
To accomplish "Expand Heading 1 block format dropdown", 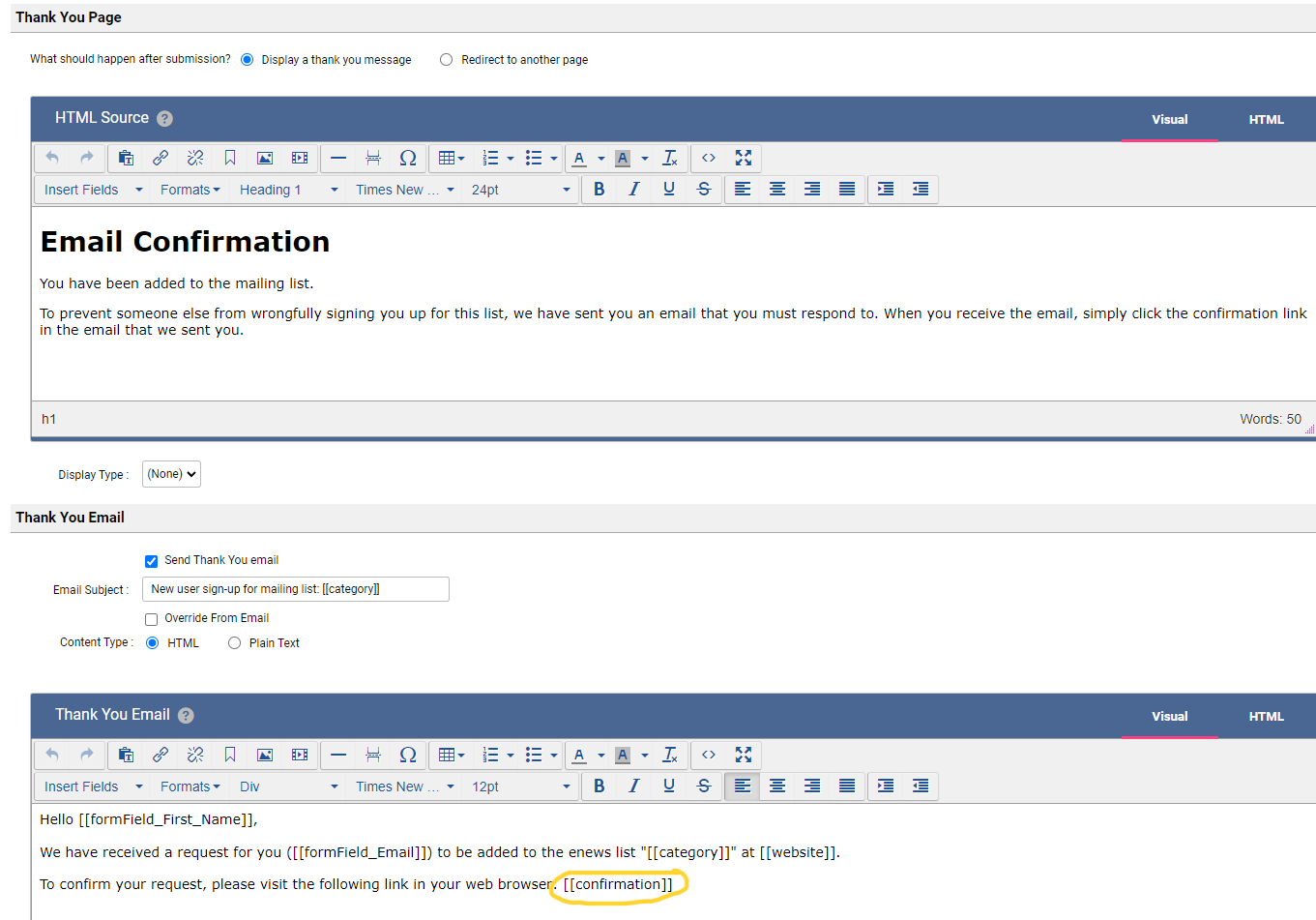I will coord(288,190).
